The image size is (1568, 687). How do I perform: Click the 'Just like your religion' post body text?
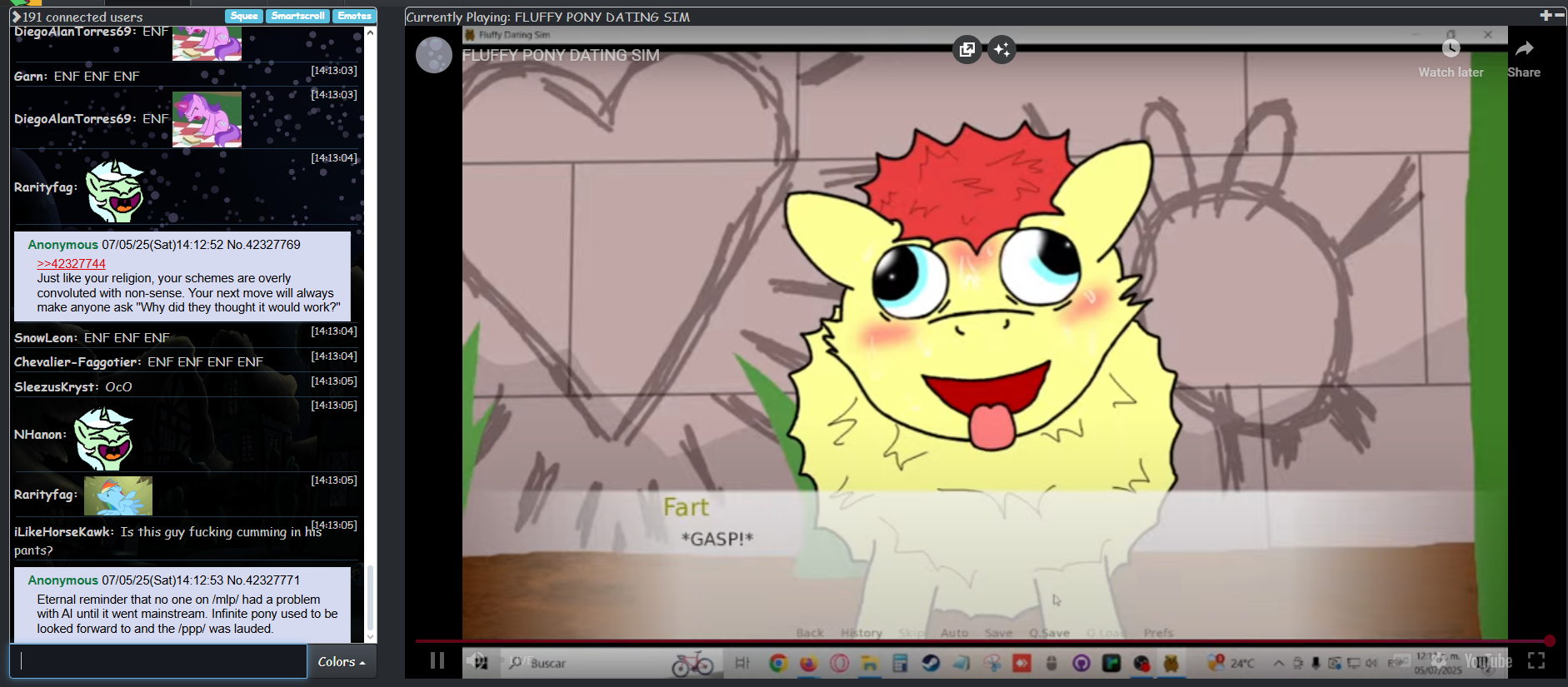(188, 292)
